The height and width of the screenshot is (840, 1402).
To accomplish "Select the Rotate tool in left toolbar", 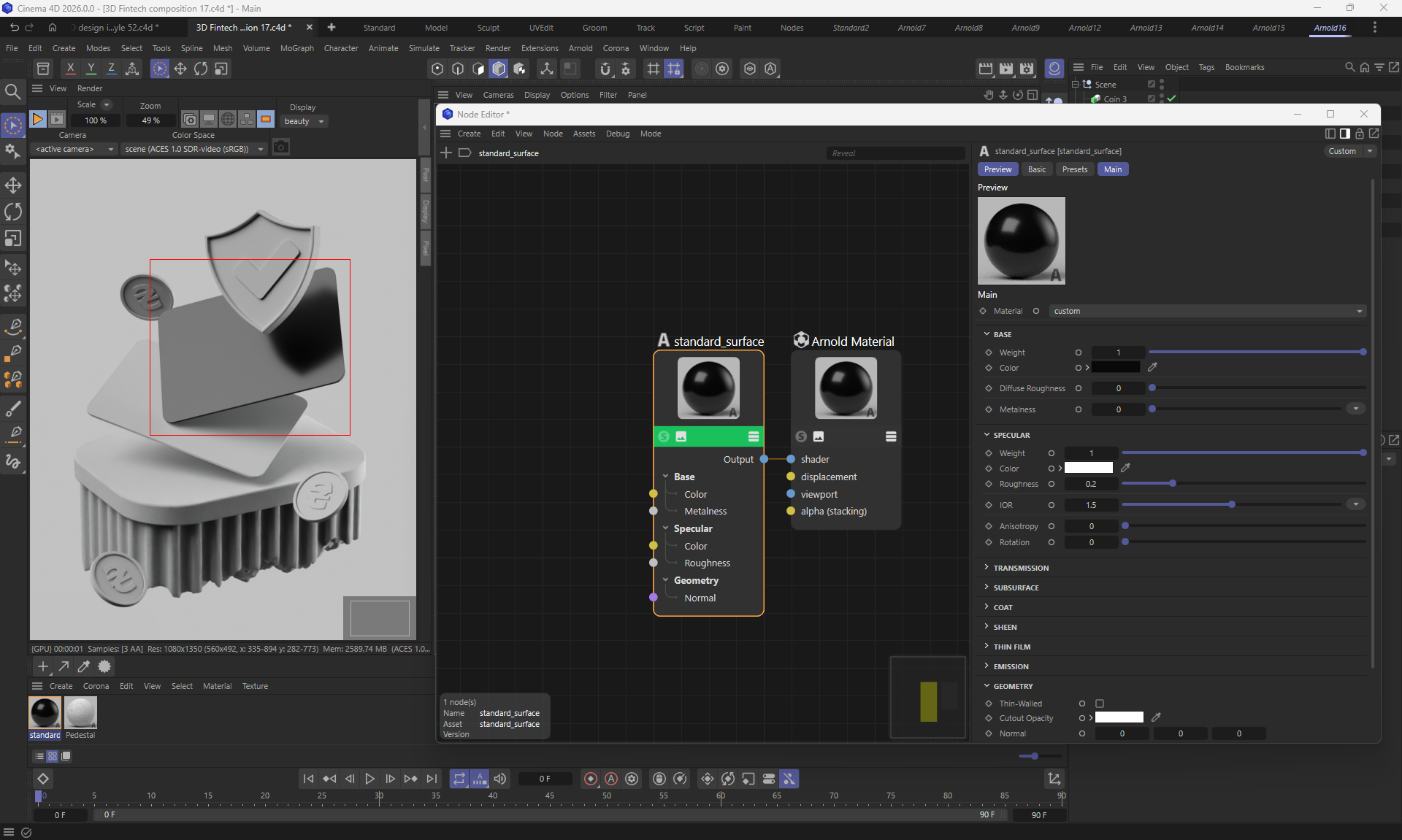I will [13, 212].
